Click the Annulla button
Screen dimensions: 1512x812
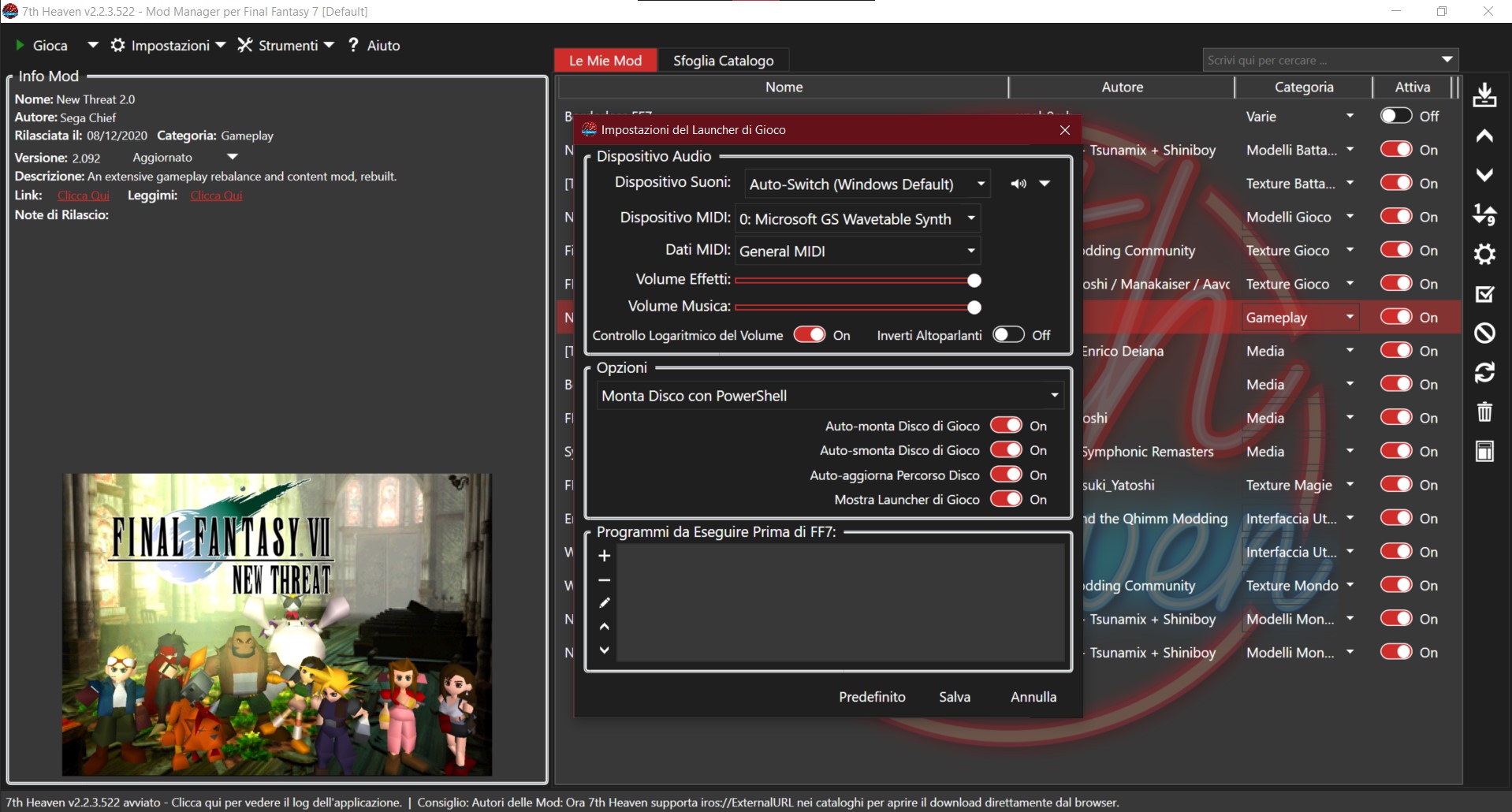1033,697
